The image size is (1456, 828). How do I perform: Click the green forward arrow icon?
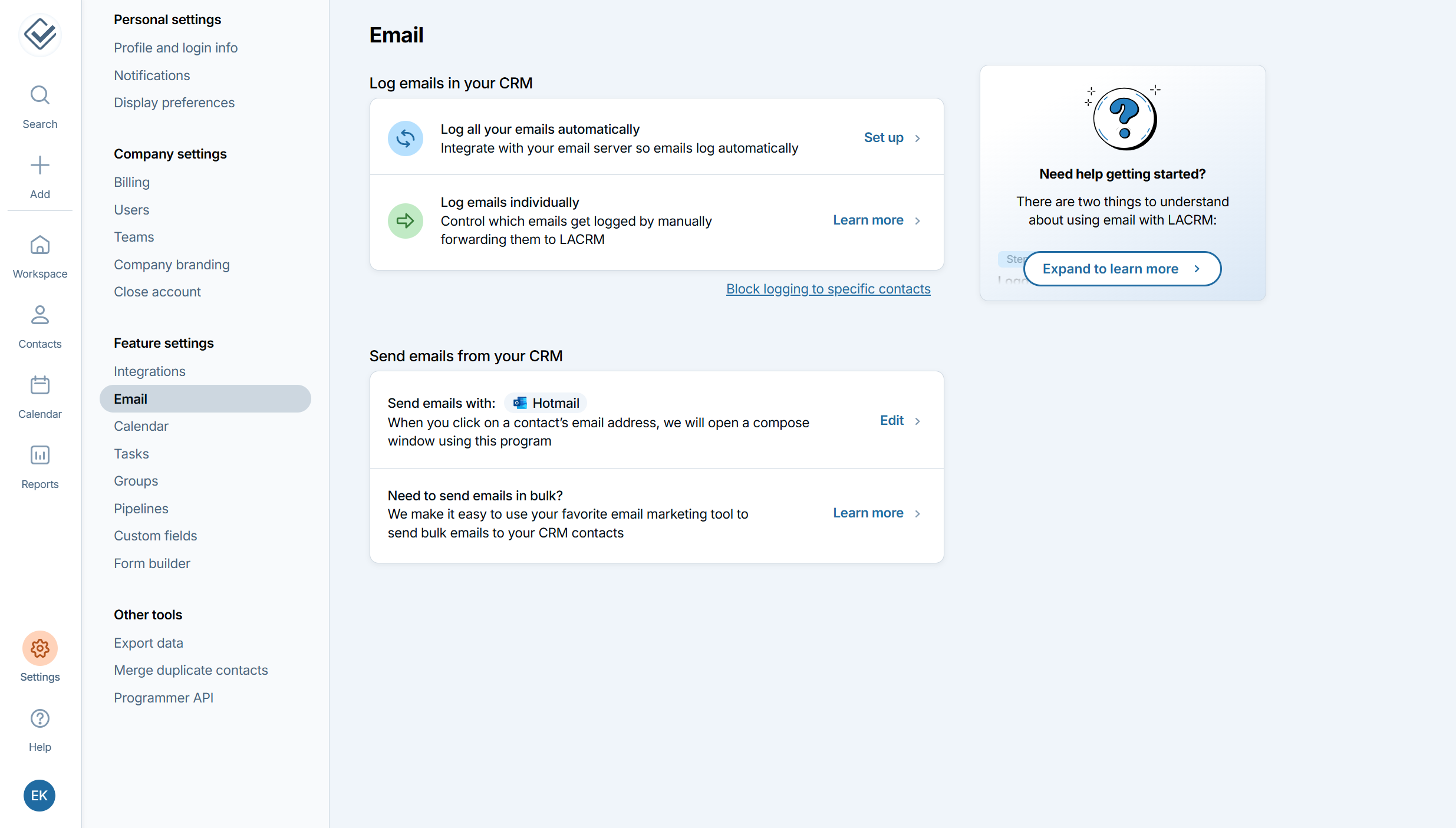(x=406, y=221)
